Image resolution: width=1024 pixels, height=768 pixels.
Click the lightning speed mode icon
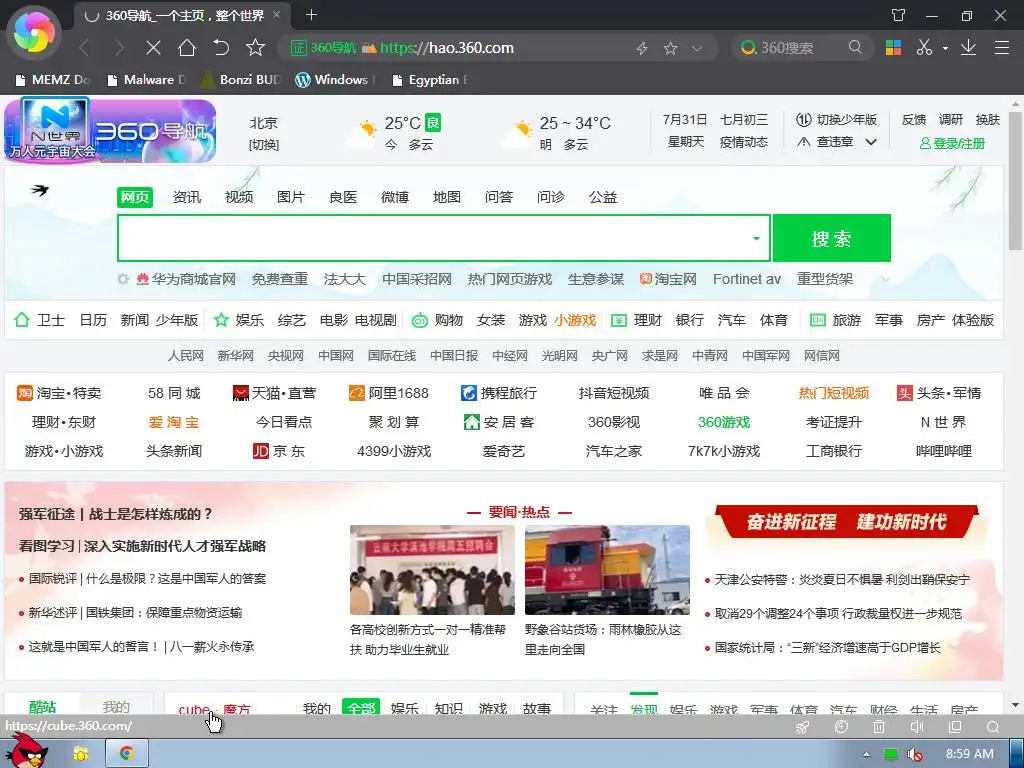[642, 48]
